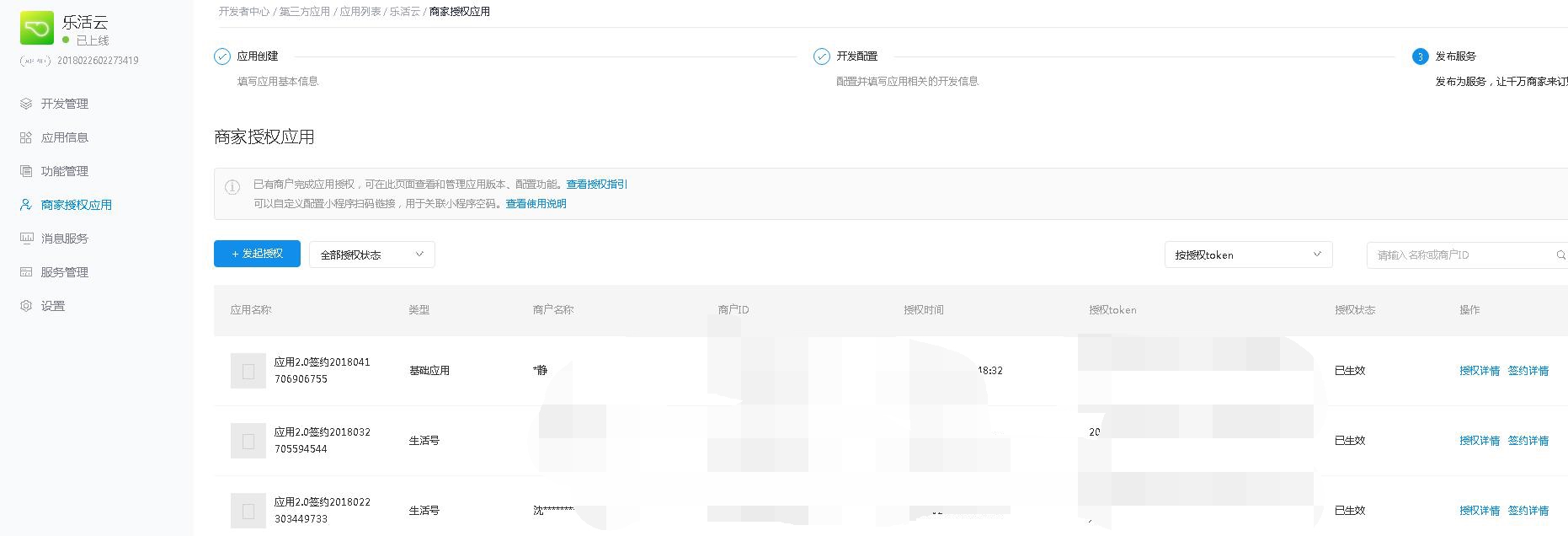This screenshot has height=536, width=1568.
Task: Click the 服务管理 sidebar icon
Action: [x=26, y=272]
